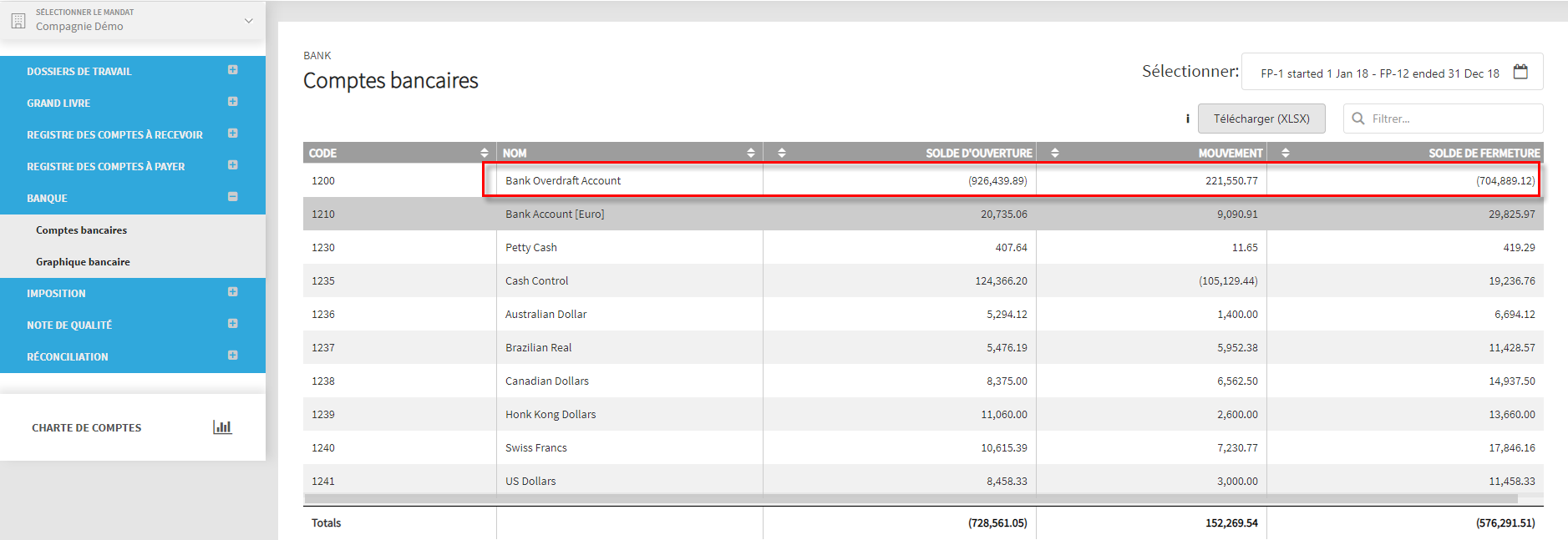Expand the Registre des comptes à recevoir plus
The image size is (1568, 540).
(x=232, y=134)
